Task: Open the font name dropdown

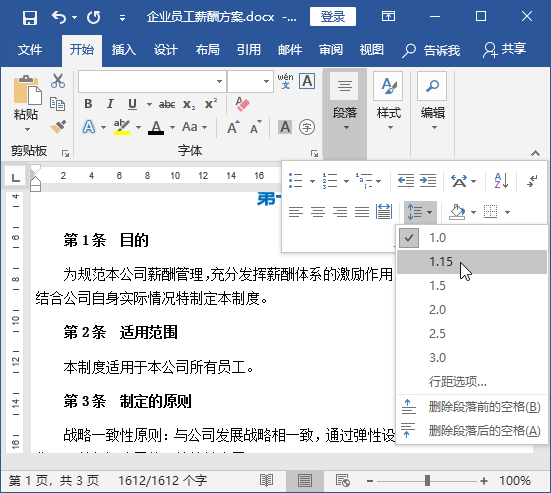Action: [219, 82]
